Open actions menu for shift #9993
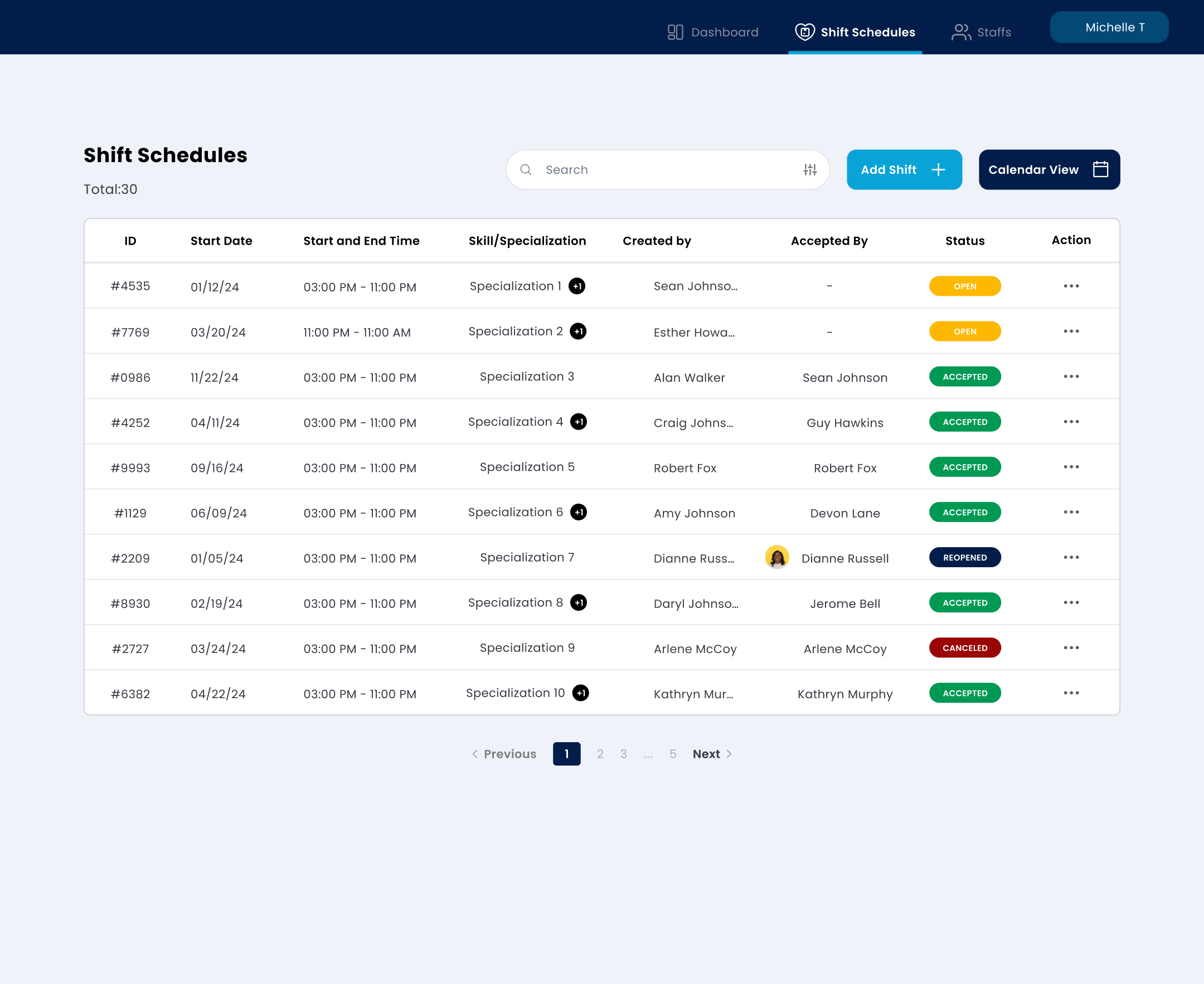1204x984 pixels. (x=1071, y=467)
